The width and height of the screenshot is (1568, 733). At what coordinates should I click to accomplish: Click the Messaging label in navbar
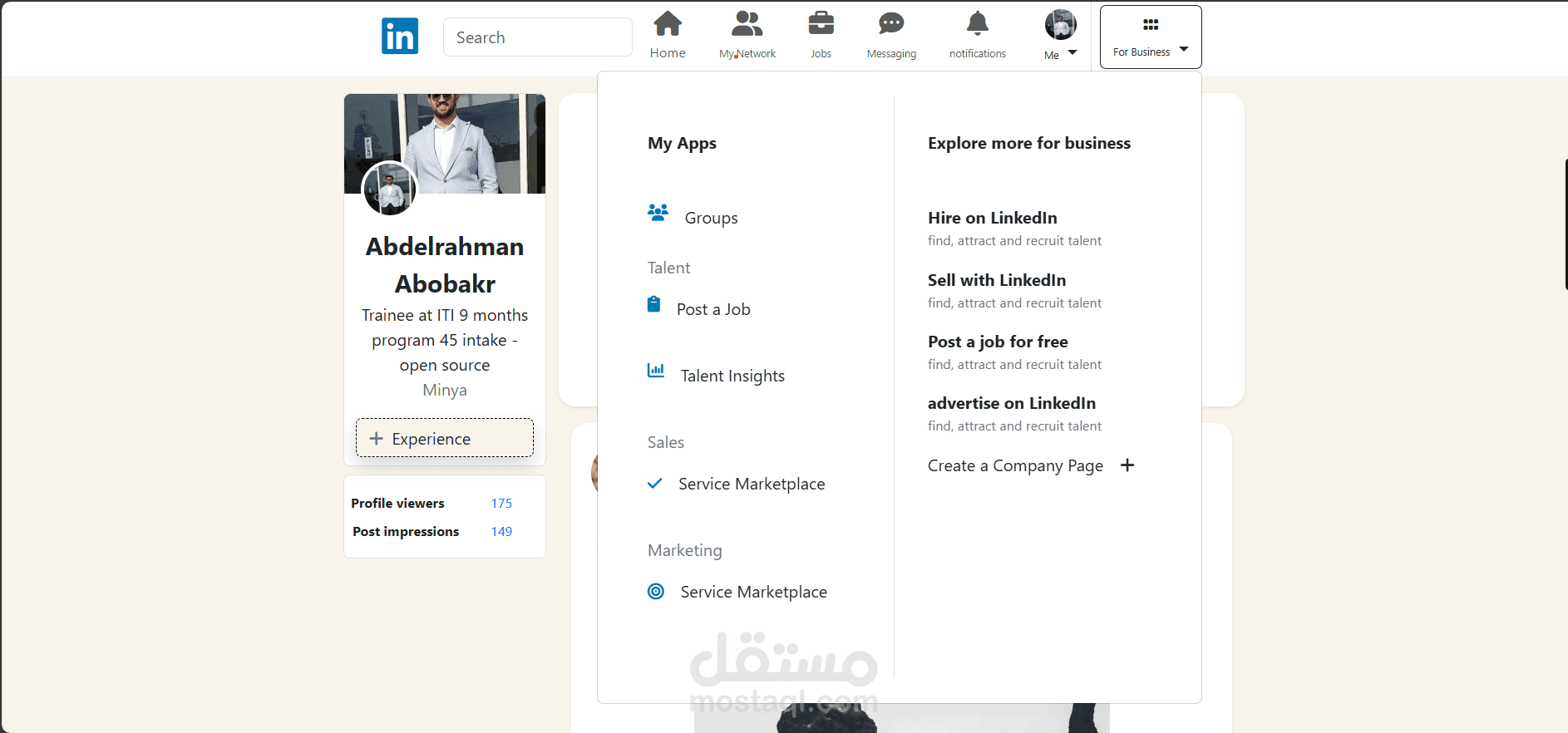(891, 53)
